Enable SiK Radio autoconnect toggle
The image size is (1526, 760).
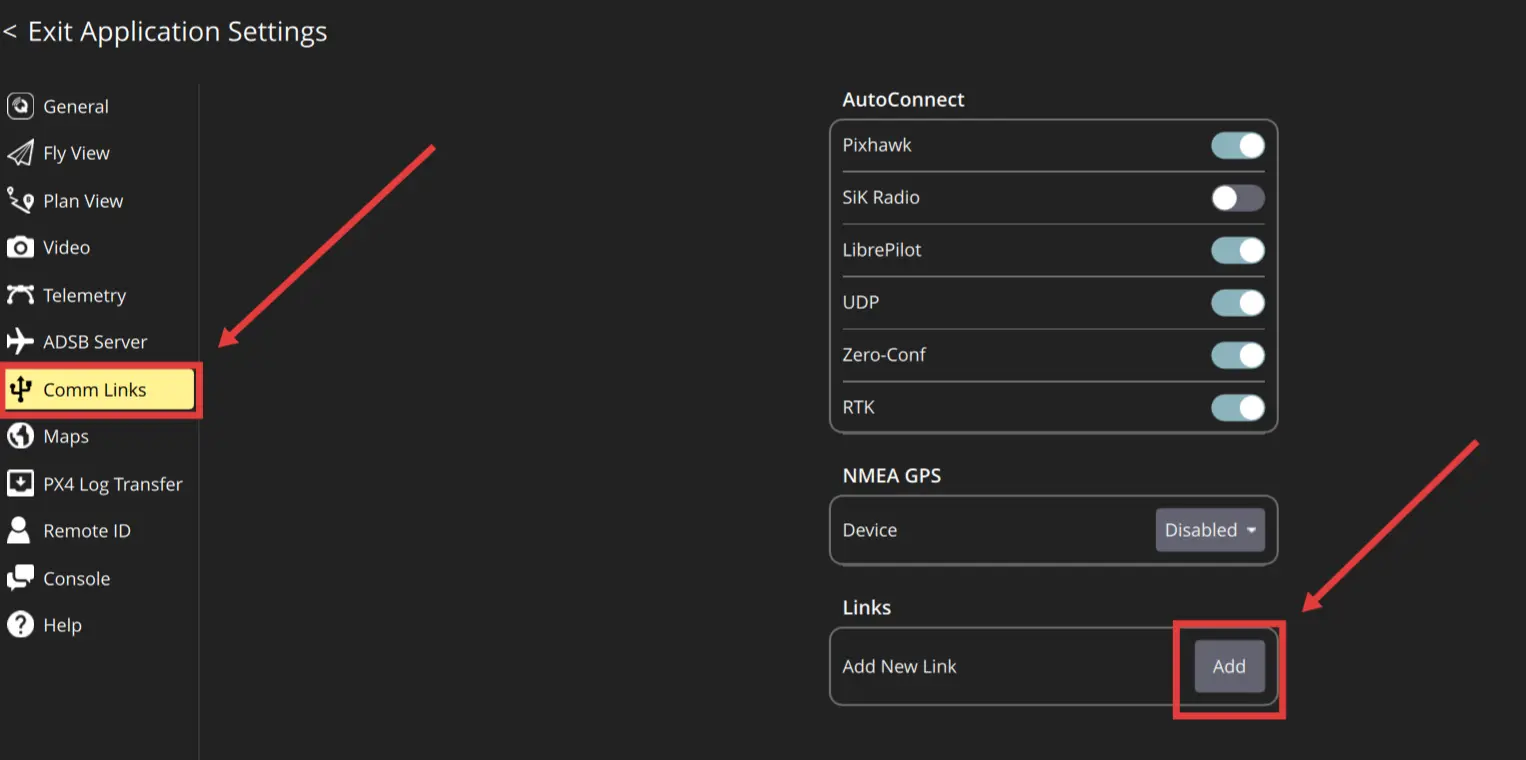(1238, 198)
